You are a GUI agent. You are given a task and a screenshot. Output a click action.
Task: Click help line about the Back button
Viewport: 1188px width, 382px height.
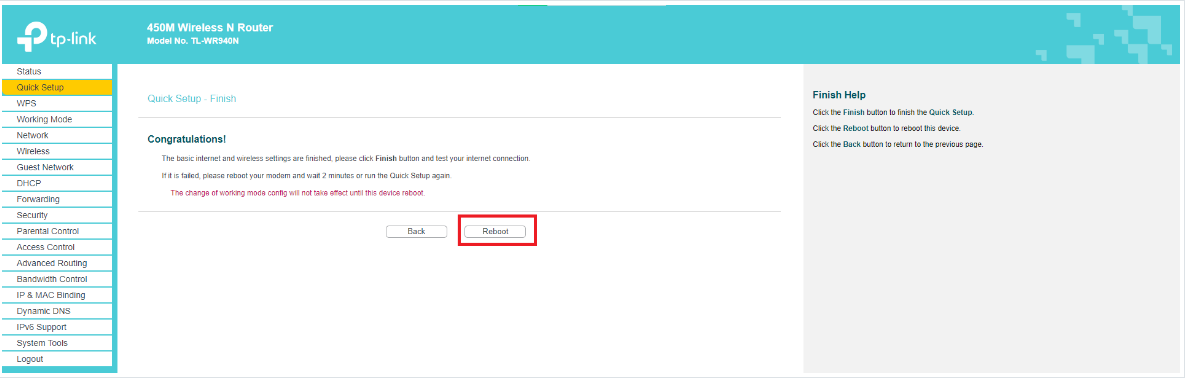coord(898,144)
